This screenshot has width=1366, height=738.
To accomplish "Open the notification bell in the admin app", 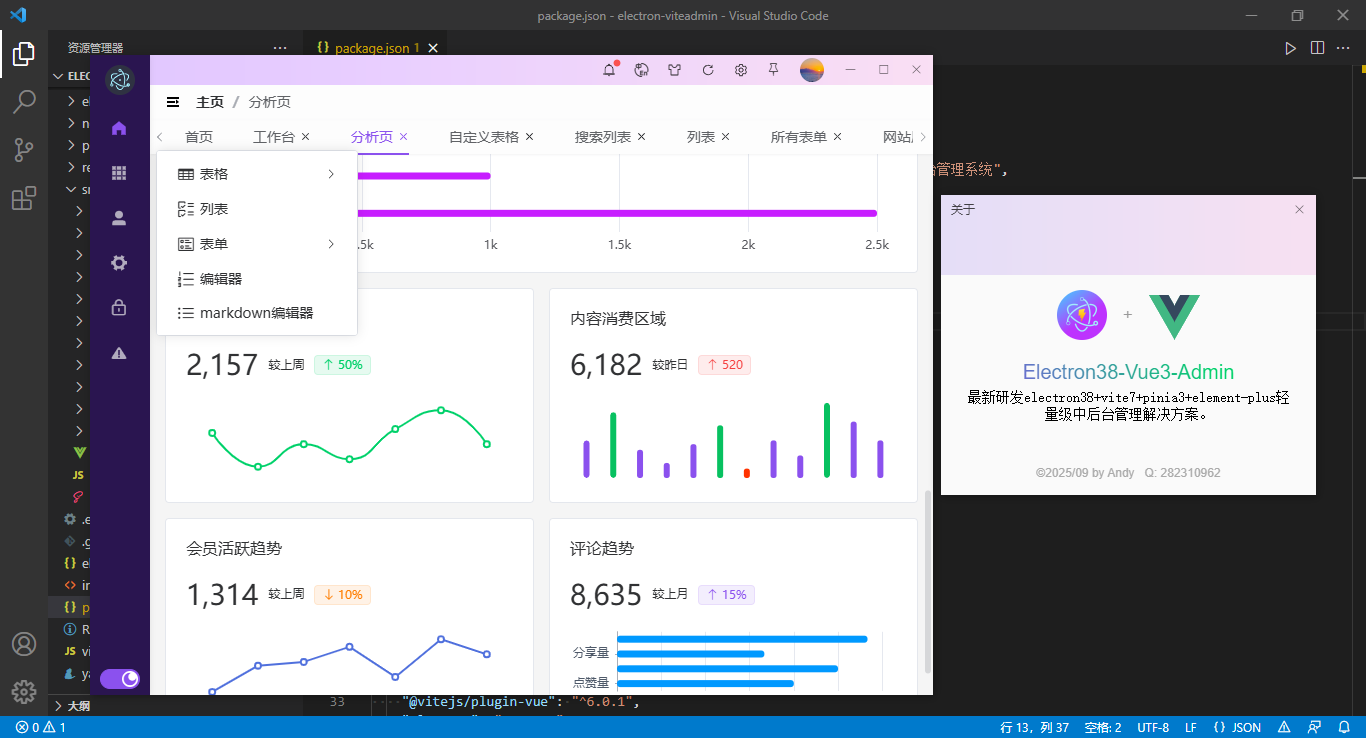I will click(610, 70).
